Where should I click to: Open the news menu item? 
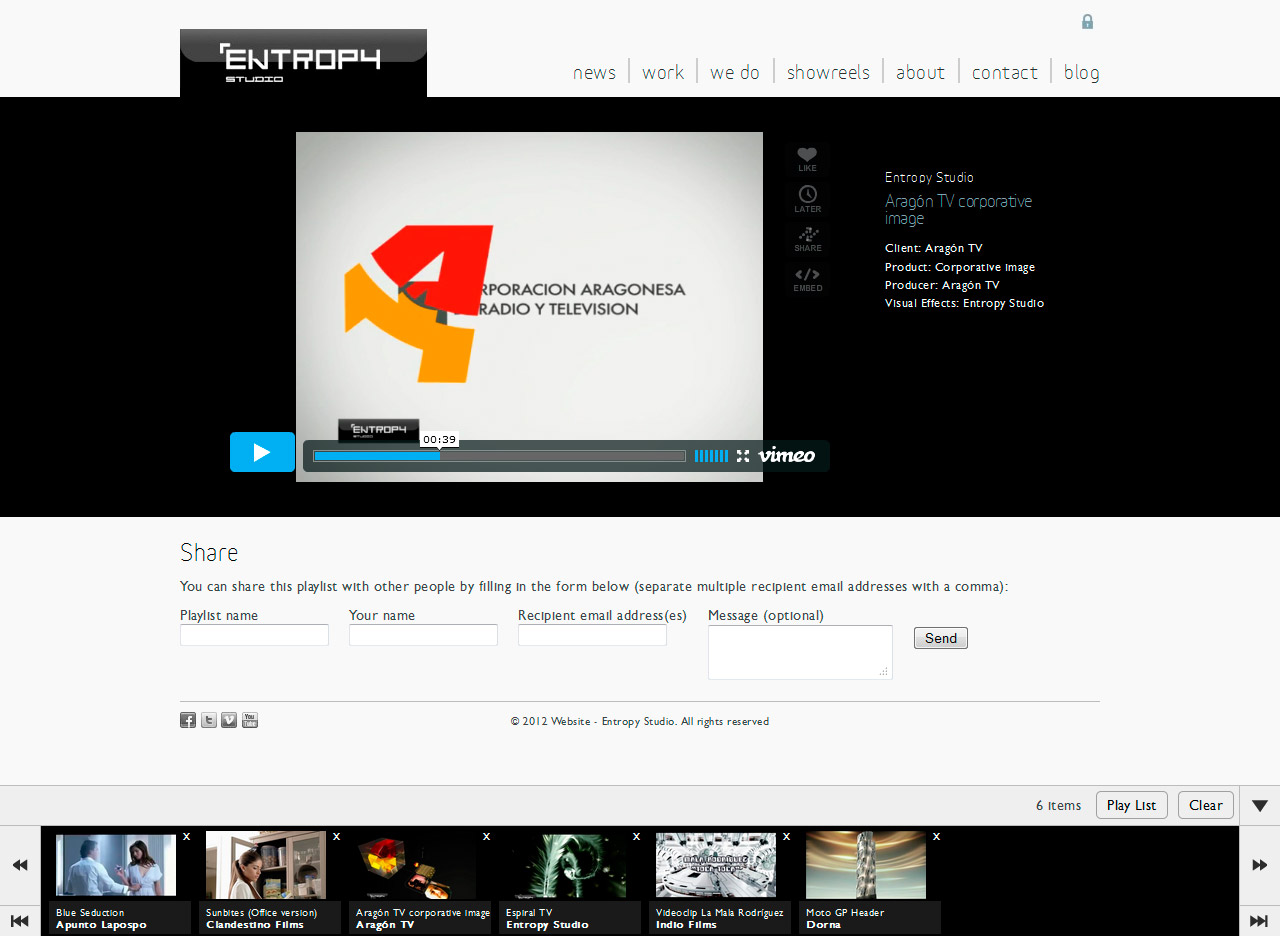[x=594, y=72]
